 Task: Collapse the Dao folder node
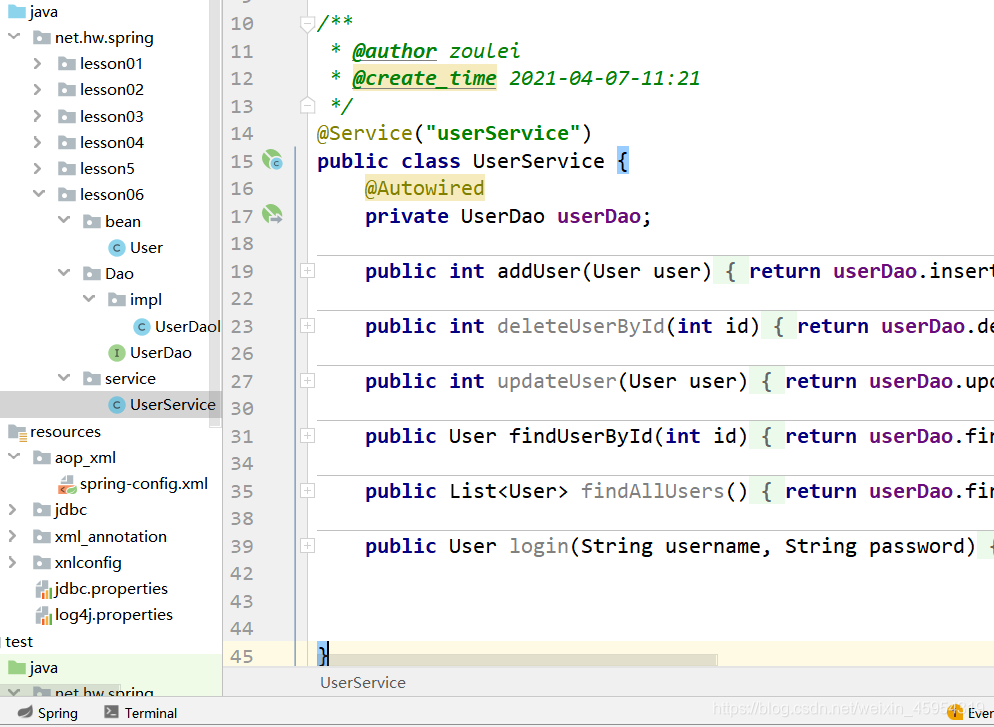click(64, 273)
